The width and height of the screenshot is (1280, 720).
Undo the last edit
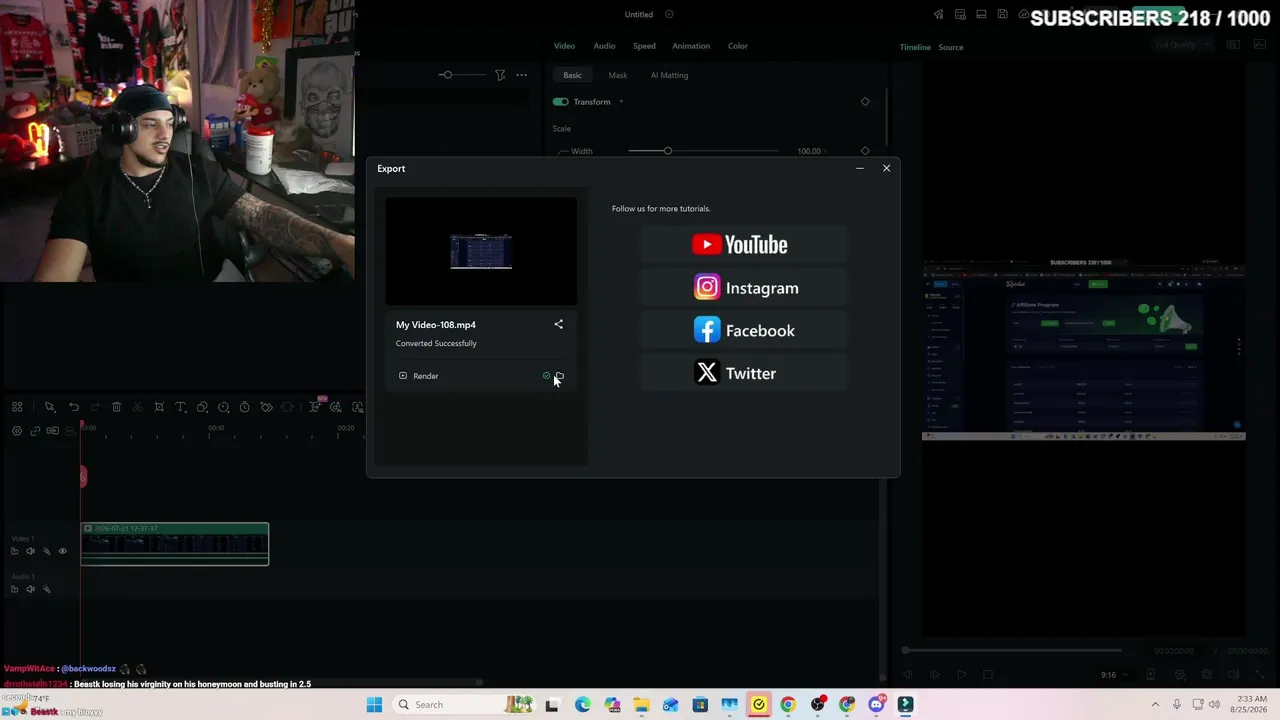click(74, 407)
